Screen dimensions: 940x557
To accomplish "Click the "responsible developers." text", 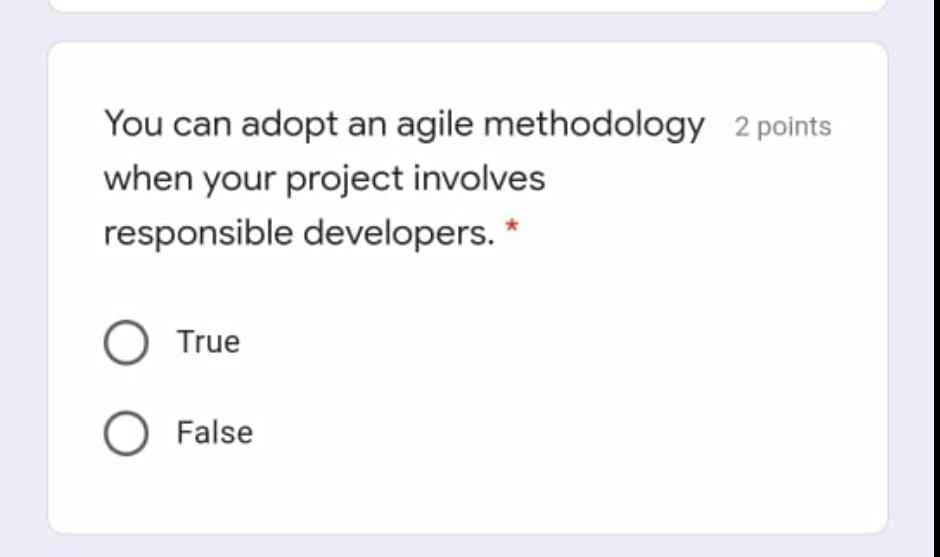I will pyautogui.click(x=299, y=233).
